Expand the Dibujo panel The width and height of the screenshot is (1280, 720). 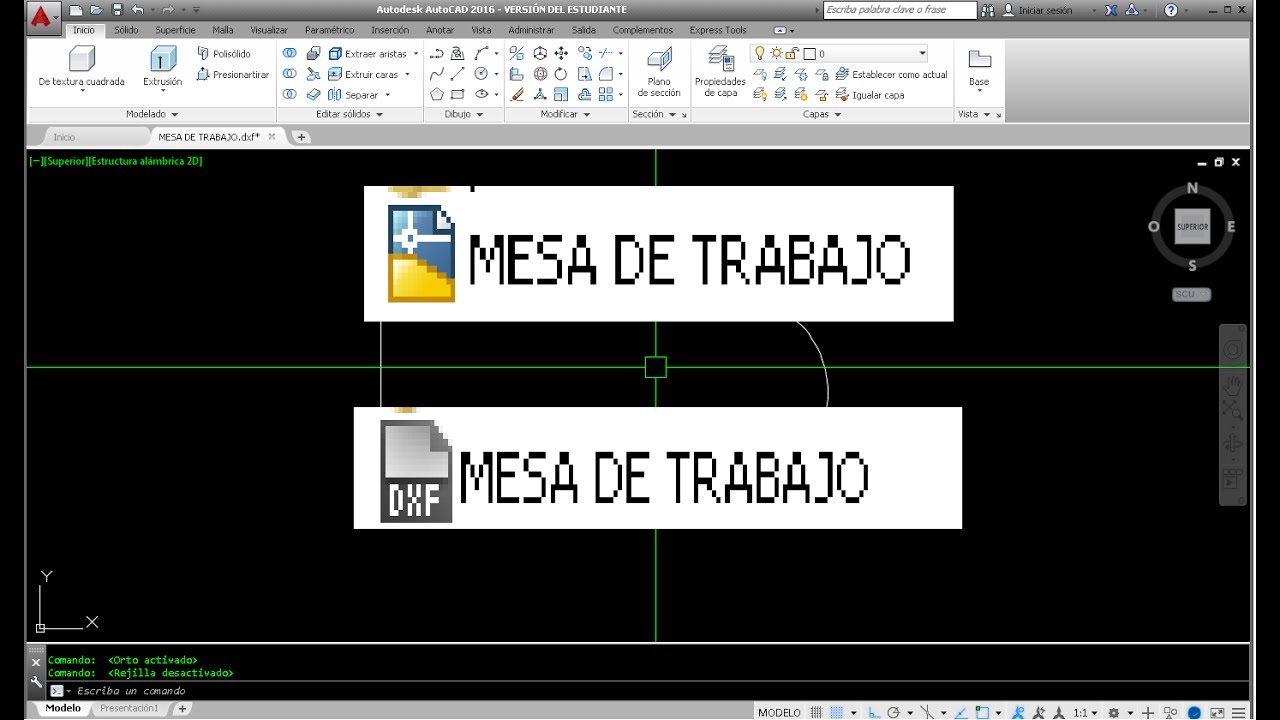click(x=463, y=114)
